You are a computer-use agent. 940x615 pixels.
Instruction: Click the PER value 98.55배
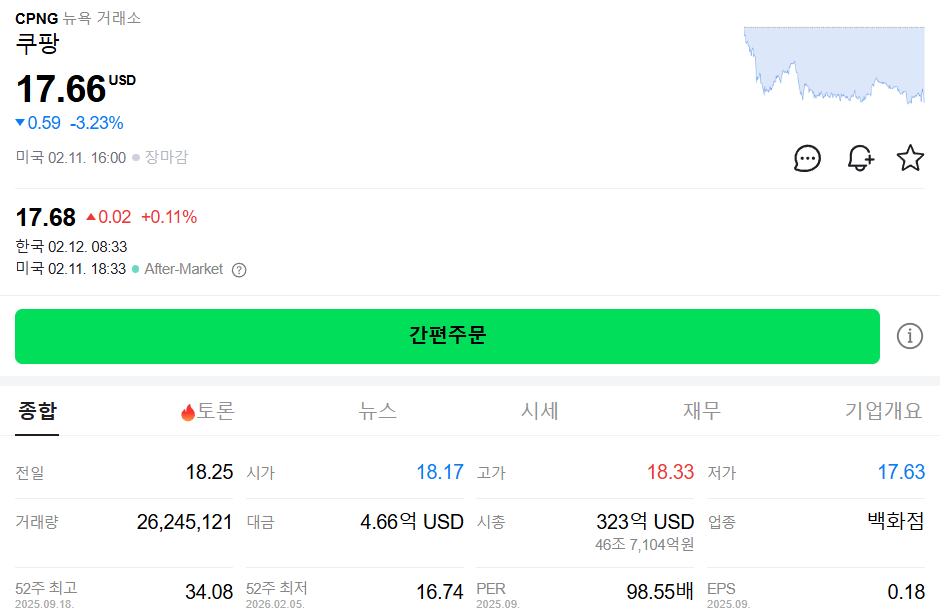click(x=660, y=592)
